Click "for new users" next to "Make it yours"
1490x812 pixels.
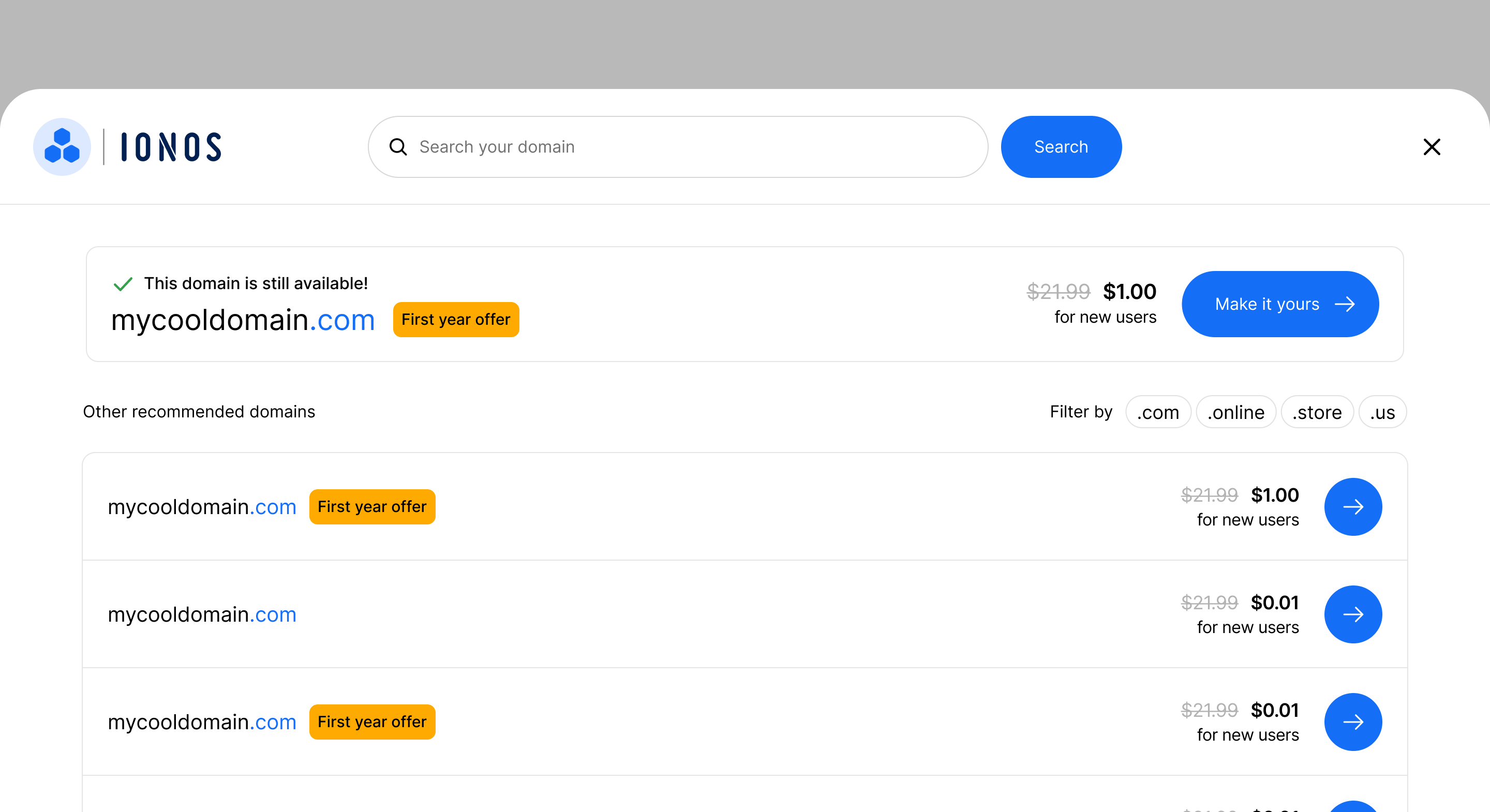tap(1106, 317)
